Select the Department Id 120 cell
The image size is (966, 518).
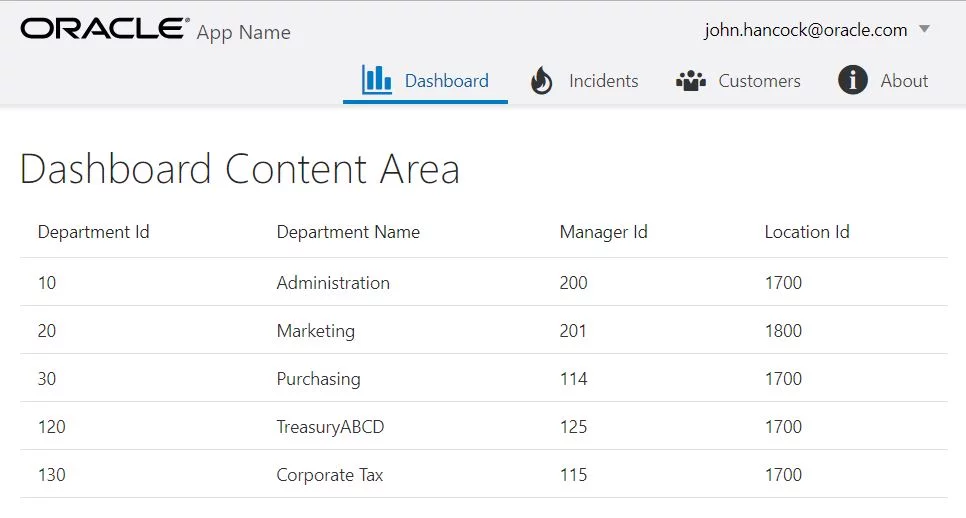click(52, 427)
